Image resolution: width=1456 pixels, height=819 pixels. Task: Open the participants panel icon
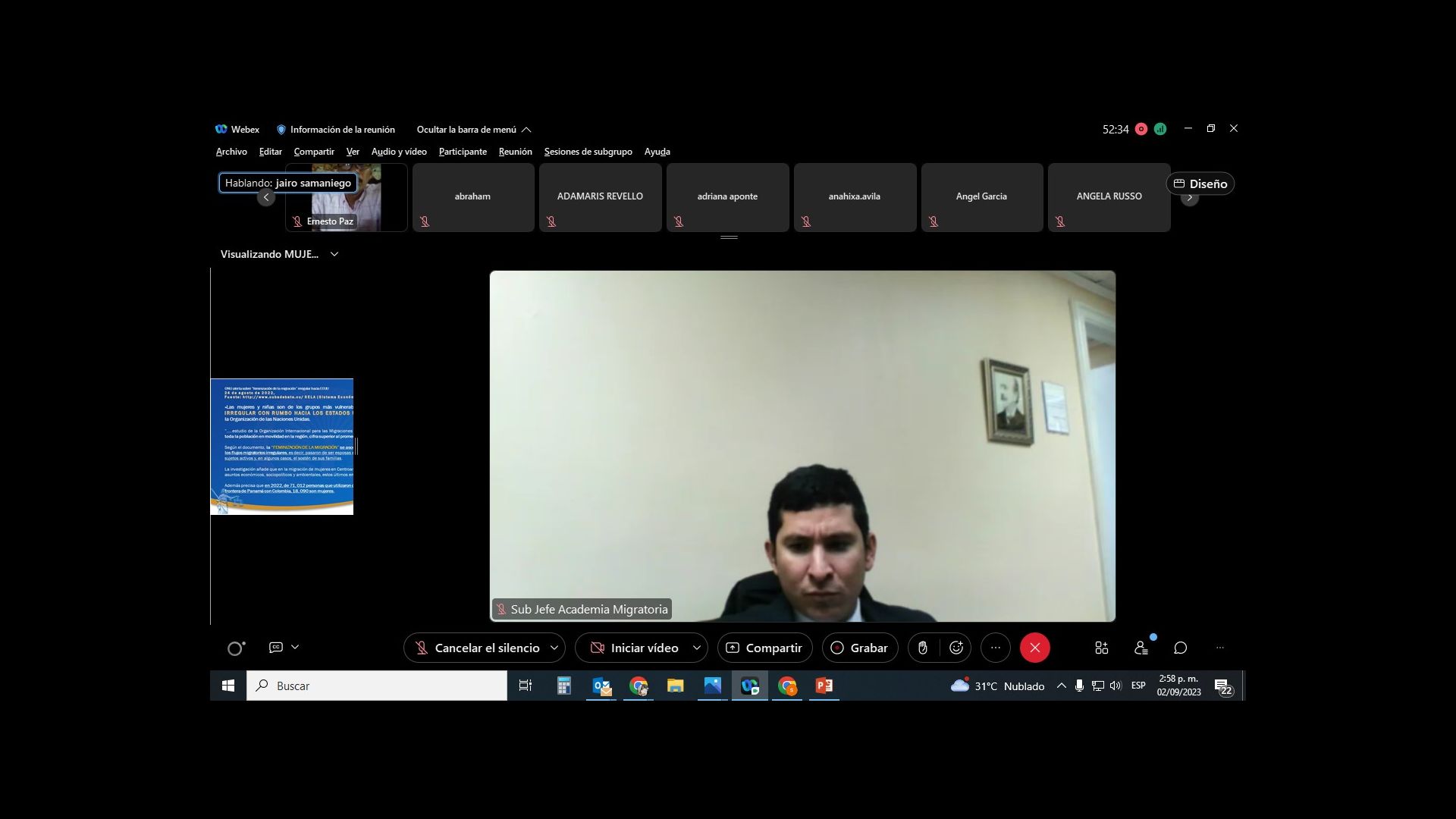[x=1141, y=648]
